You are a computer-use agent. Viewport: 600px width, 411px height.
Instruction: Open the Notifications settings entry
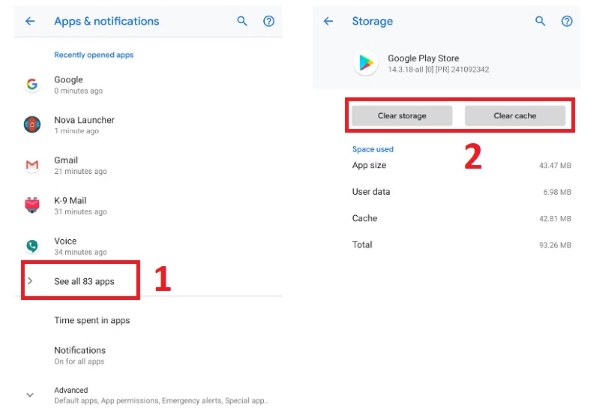pos(80,354)
